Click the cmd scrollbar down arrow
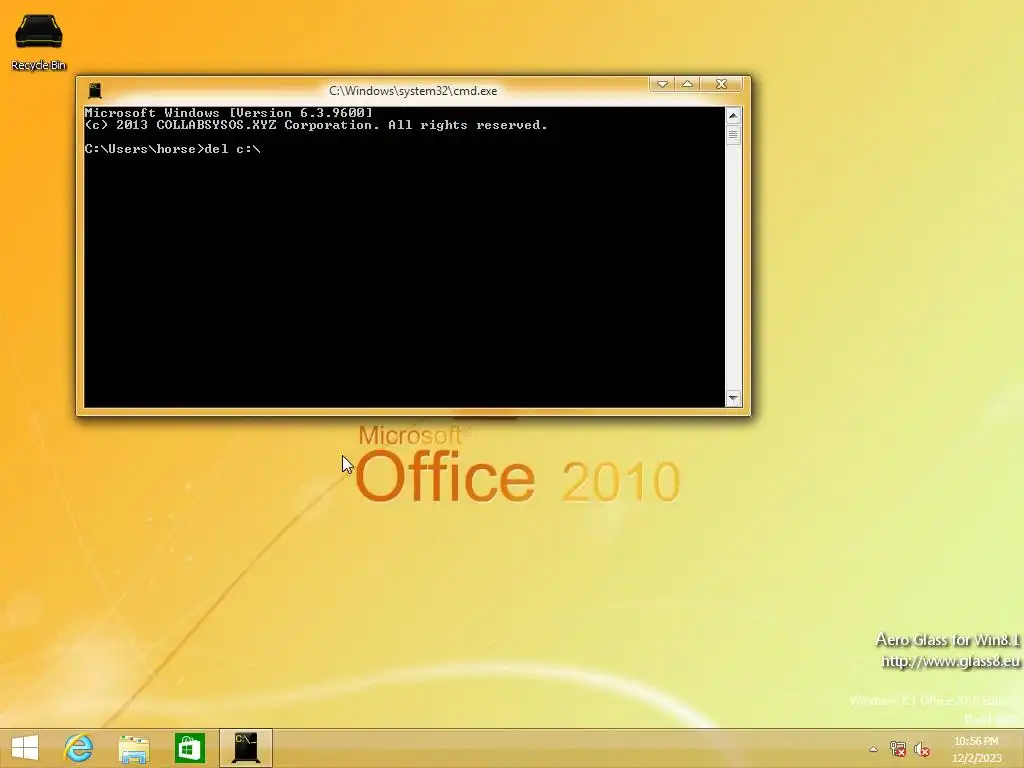The height and width of the screenshot is (768, 1024). [733, 398]
